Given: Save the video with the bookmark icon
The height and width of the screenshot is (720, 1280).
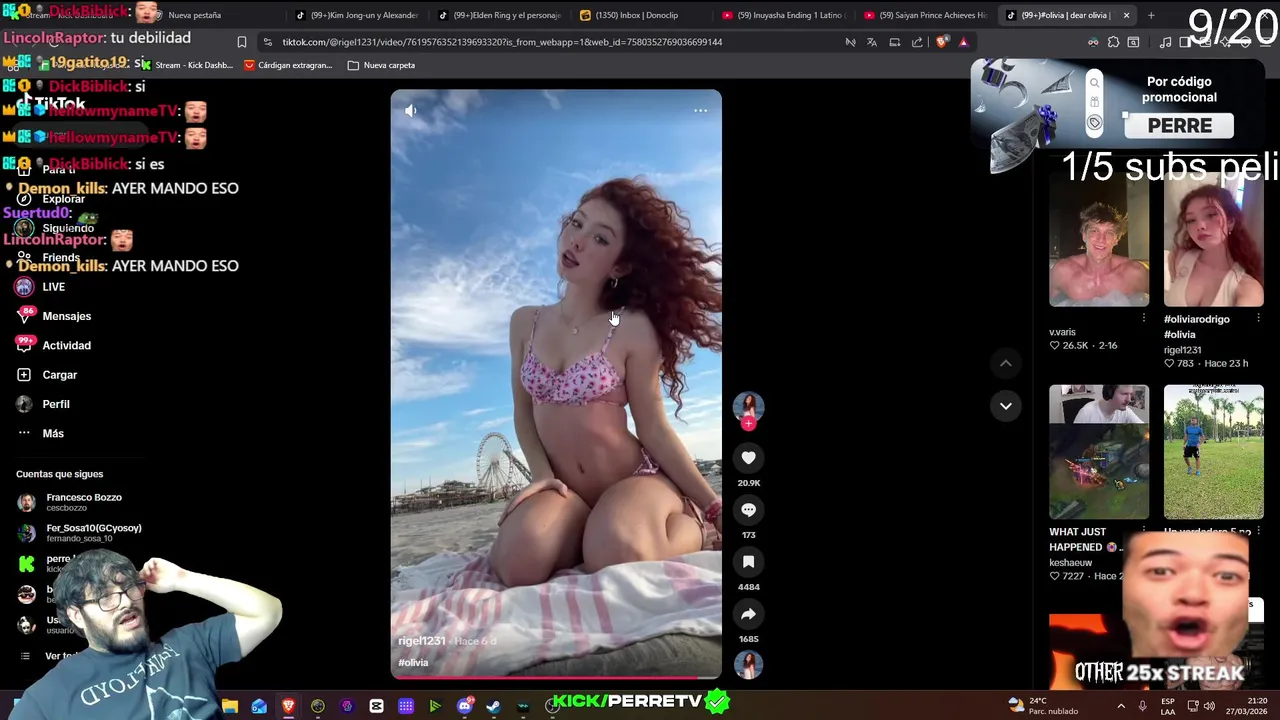Looking at the screenshot, I should [x=748, y=561].
